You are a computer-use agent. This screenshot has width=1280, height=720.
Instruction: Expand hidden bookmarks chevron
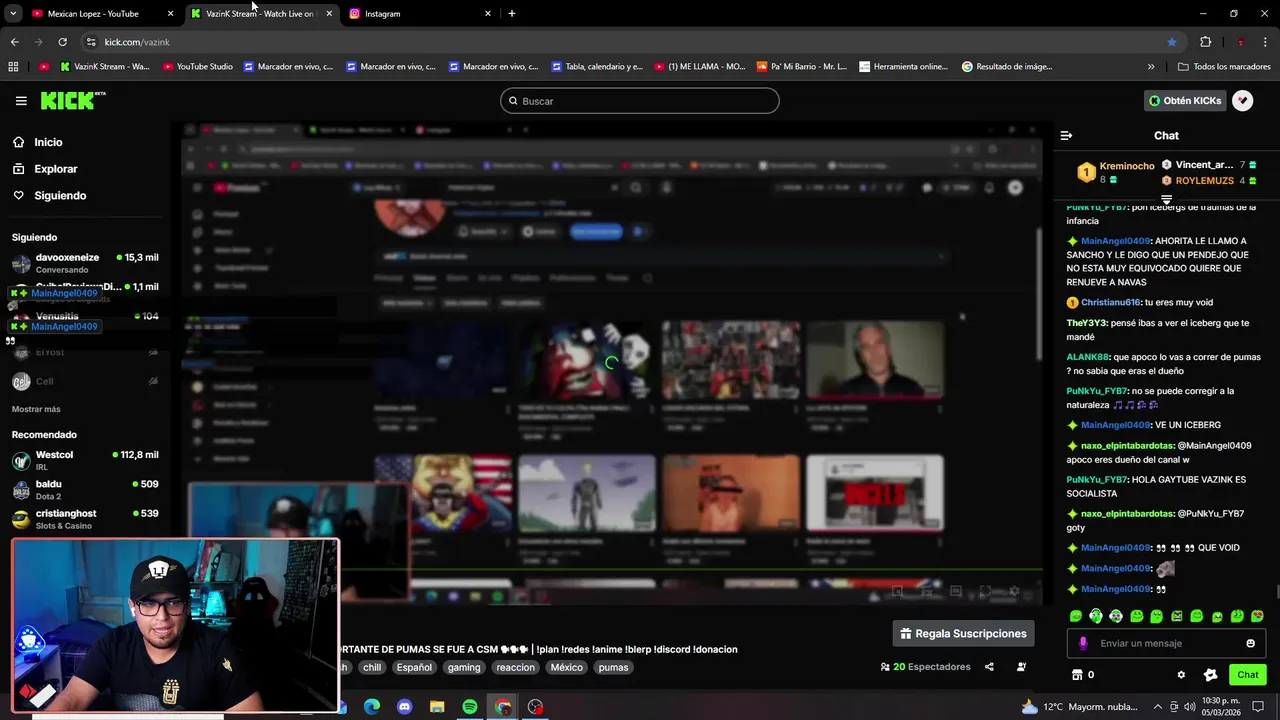(1151, 67)
